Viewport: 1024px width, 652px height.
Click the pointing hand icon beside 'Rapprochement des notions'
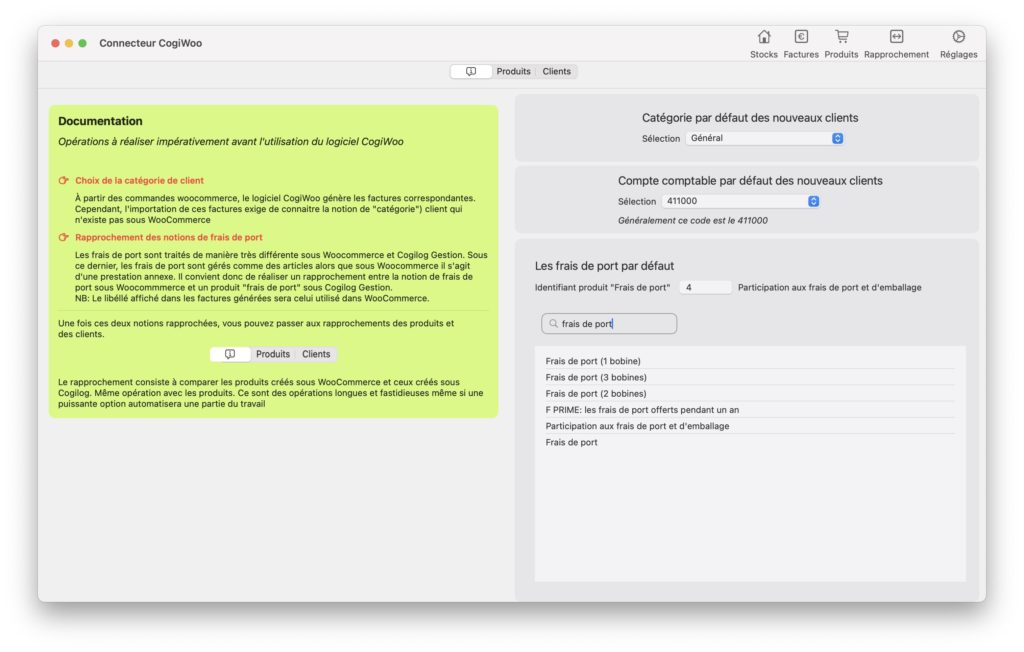point(63,237)
